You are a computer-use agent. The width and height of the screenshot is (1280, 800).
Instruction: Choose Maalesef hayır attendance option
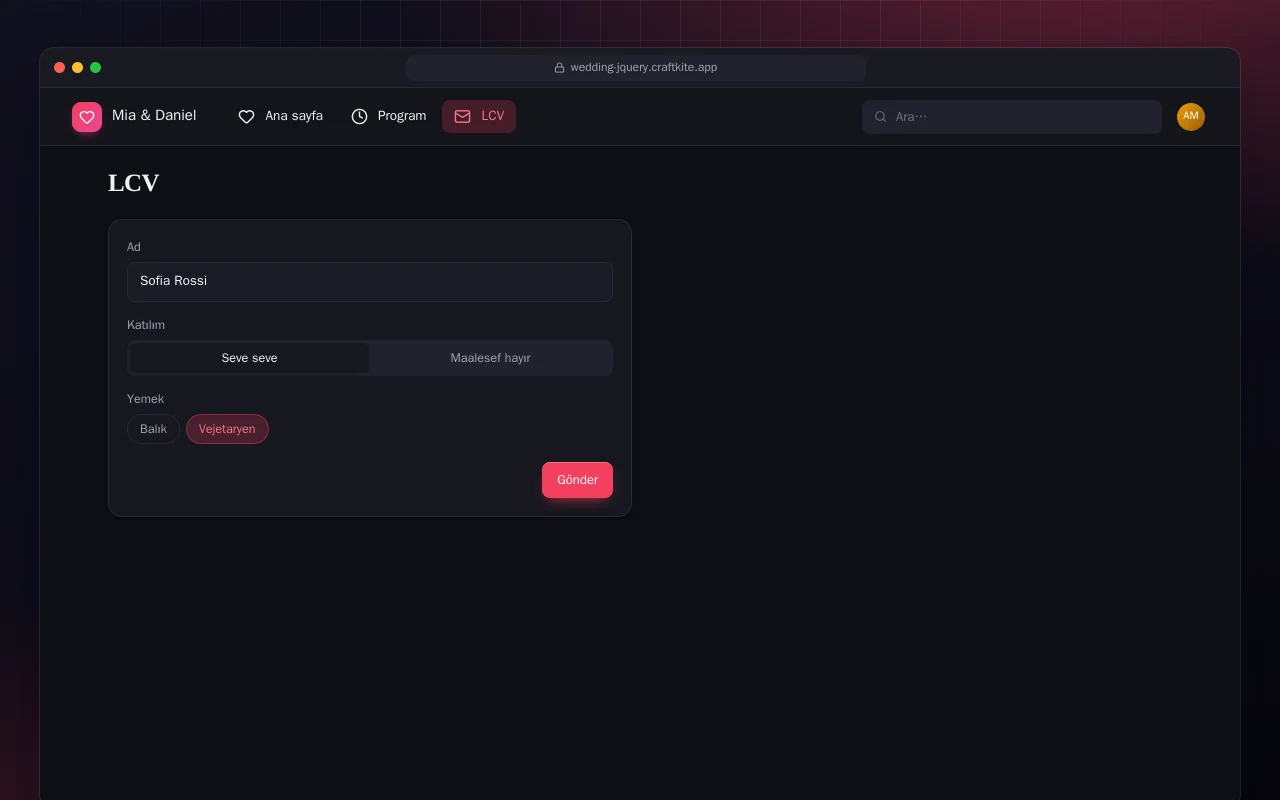[490, 358]
